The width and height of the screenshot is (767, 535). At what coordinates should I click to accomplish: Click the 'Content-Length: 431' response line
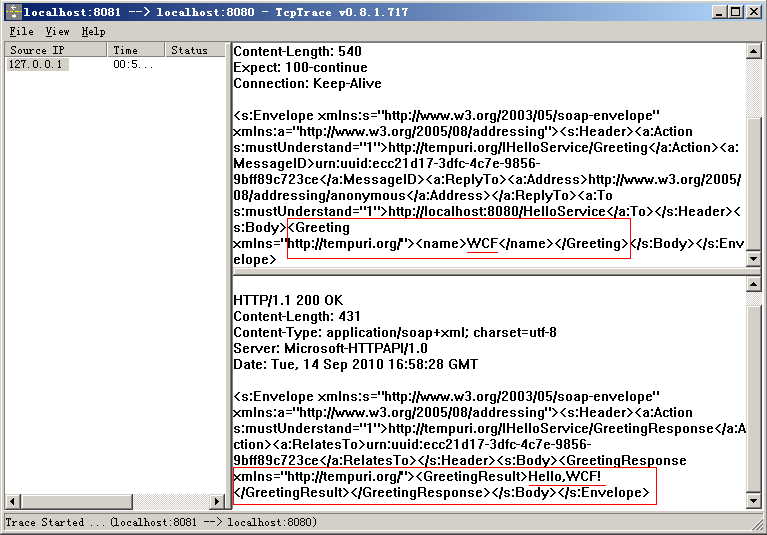coord(297,316)
